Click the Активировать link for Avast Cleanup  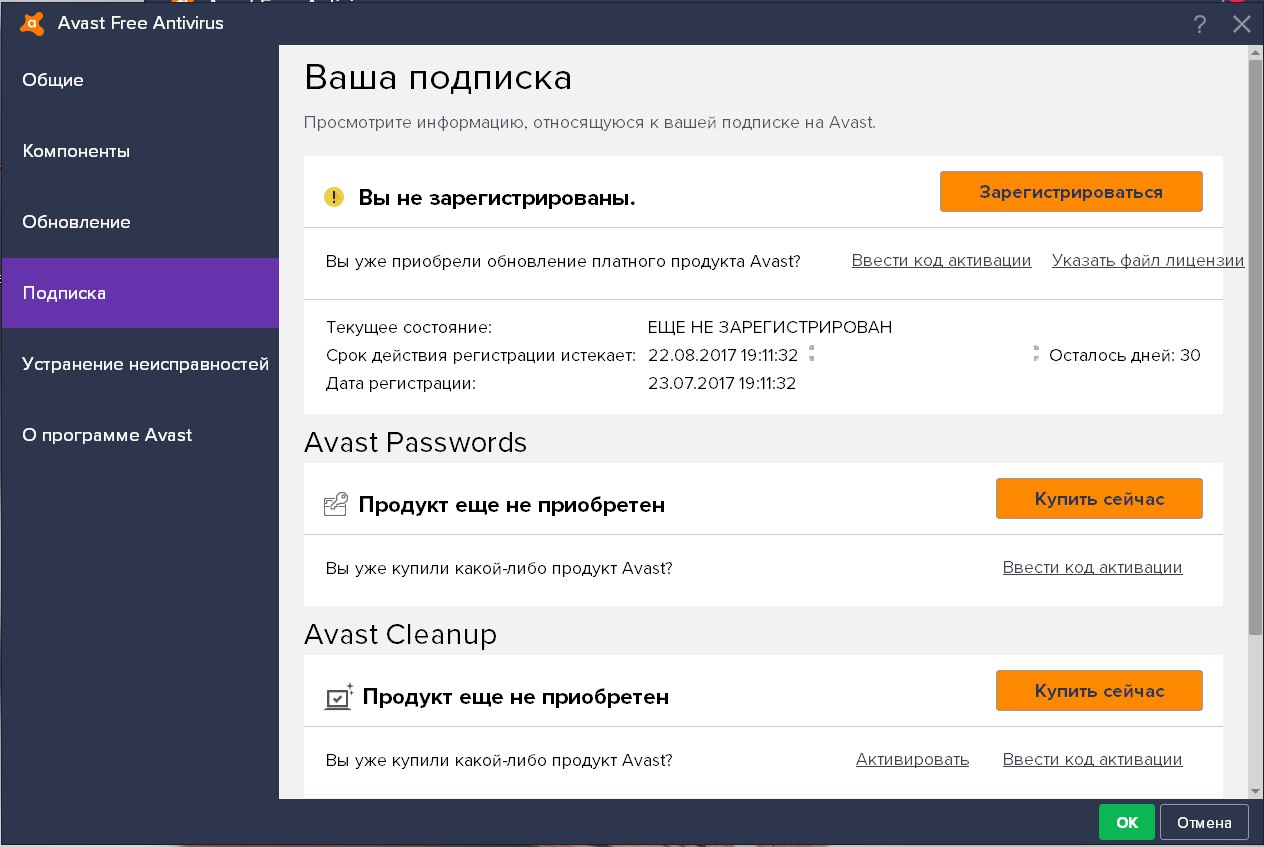(912, 760)
